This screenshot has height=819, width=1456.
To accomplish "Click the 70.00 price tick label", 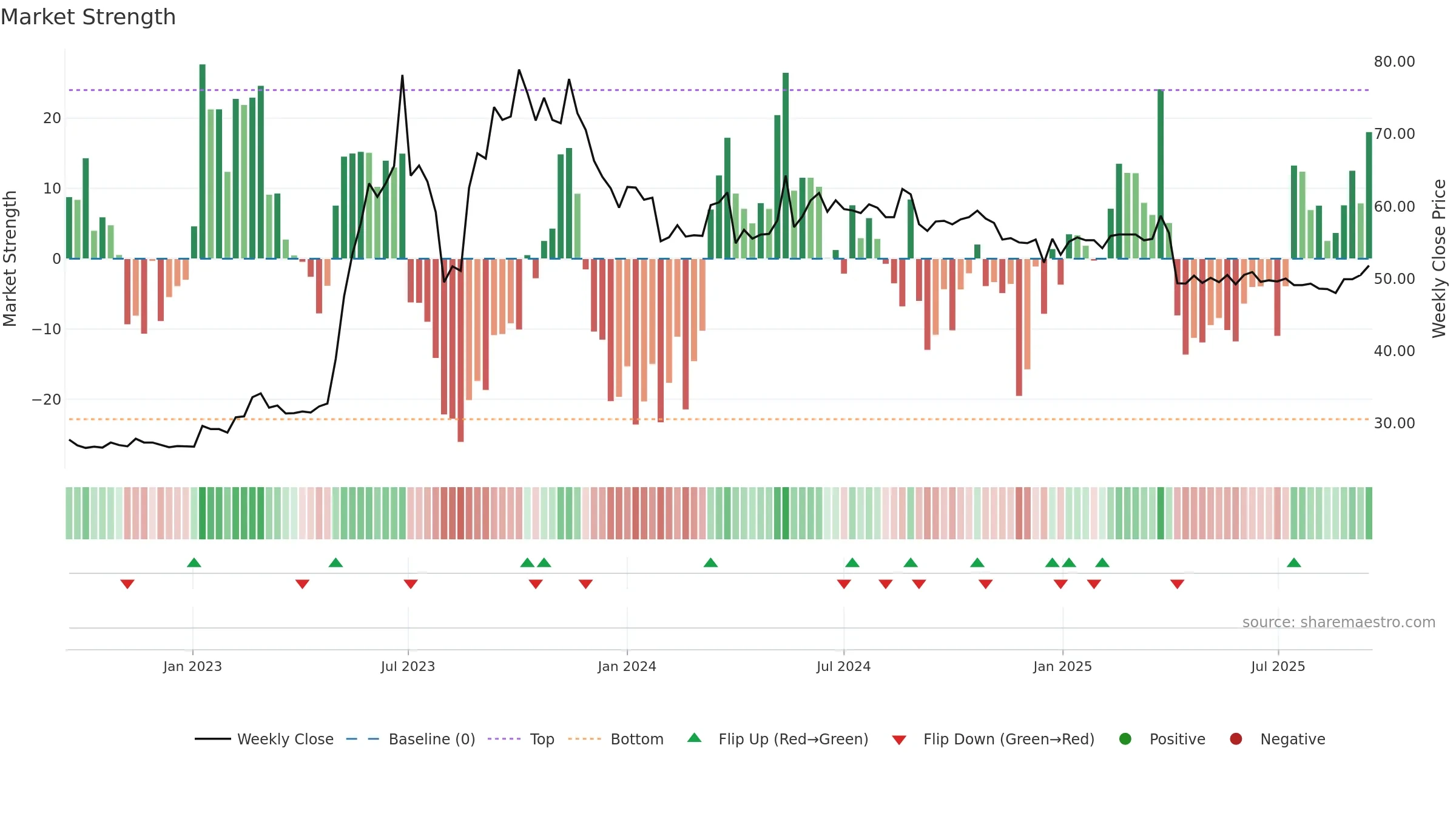I will 1394,133.
